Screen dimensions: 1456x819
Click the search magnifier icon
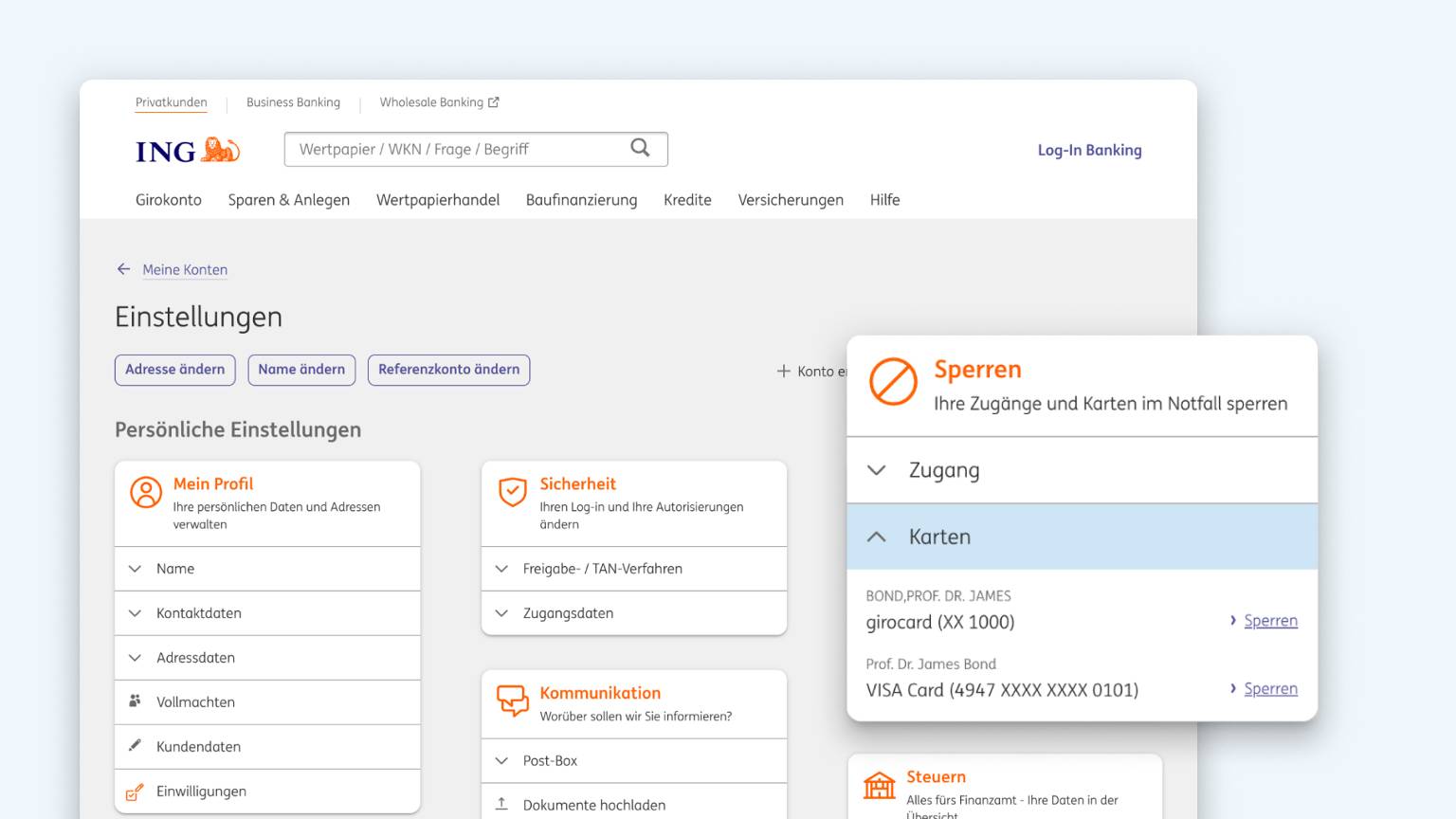pos(641,148)
